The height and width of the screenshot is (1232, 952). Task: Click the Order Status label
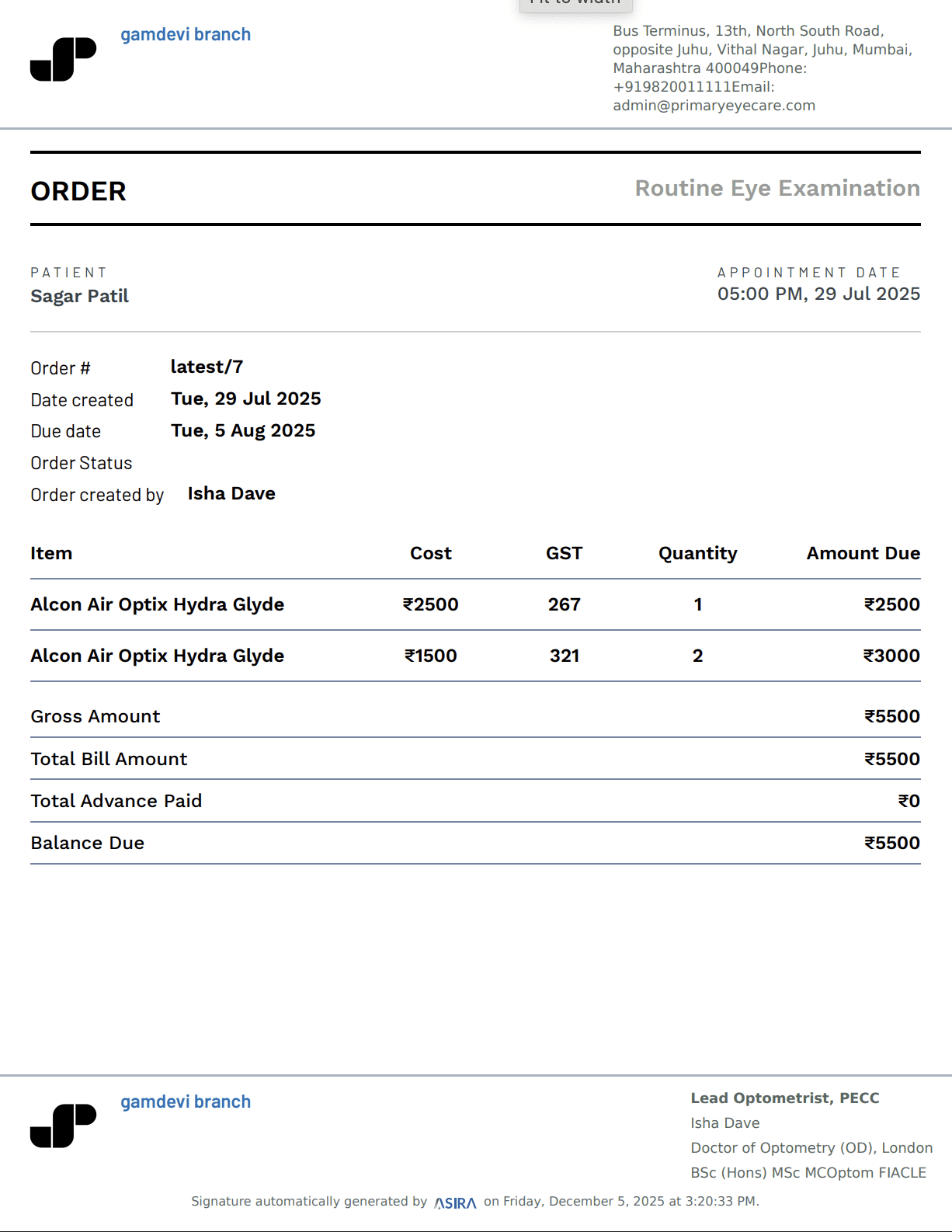point(82,463)
